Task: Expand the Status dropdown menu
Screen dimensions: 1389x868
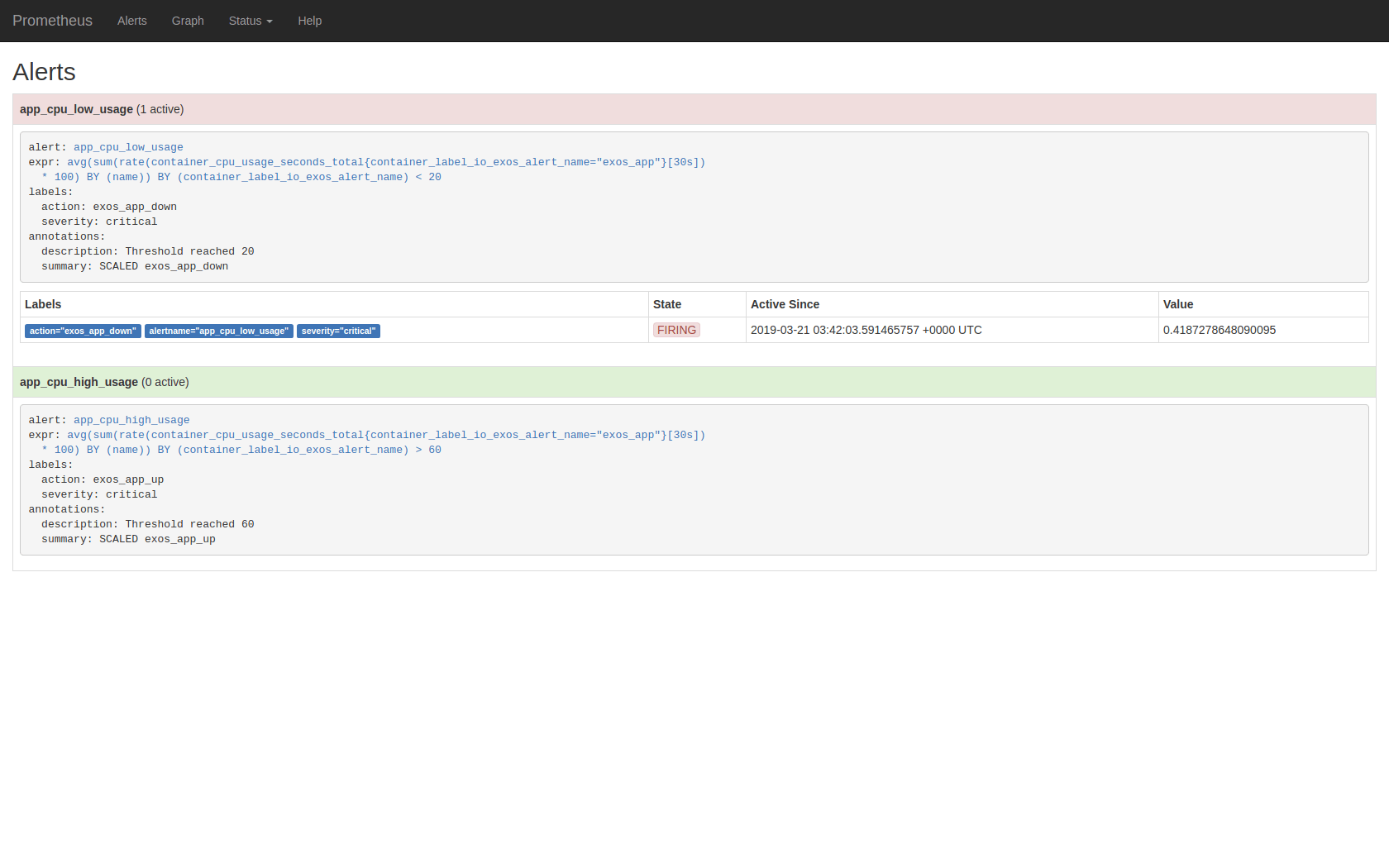Action: (x=250, y=21)
